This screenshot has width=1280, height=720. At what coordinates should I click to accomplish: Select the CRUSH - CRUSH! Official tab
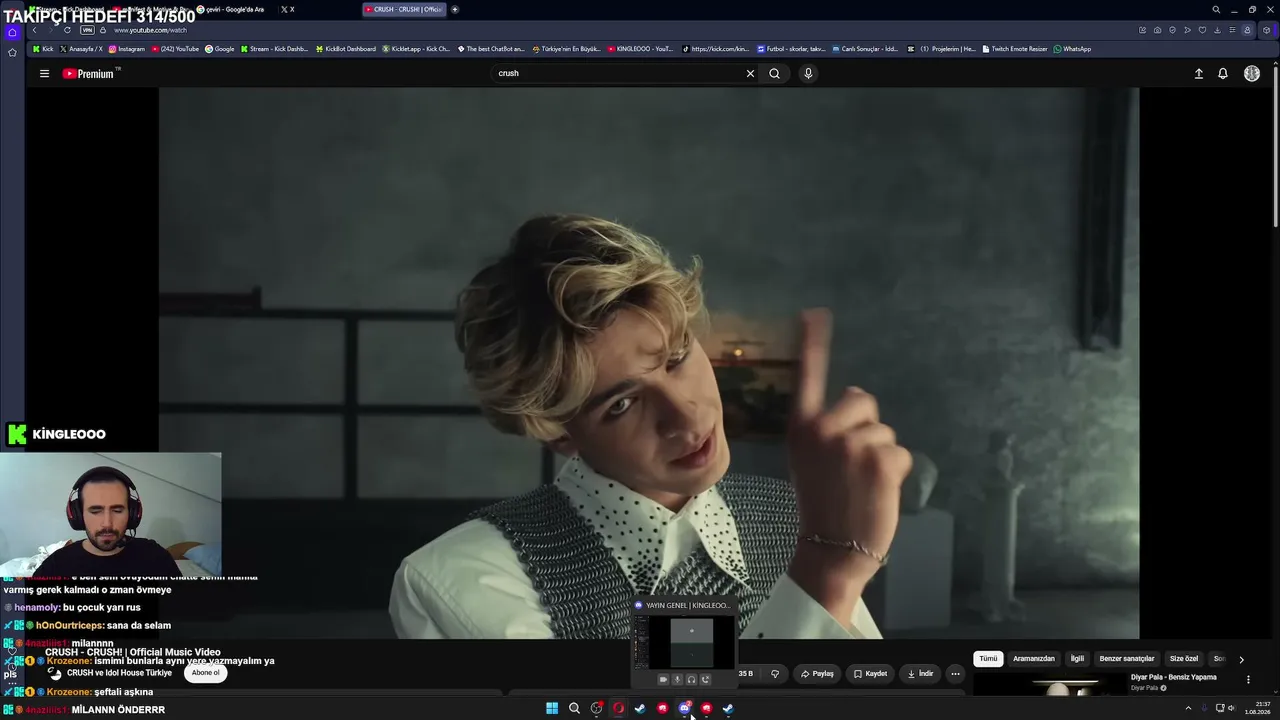click(x=403, y=9)
